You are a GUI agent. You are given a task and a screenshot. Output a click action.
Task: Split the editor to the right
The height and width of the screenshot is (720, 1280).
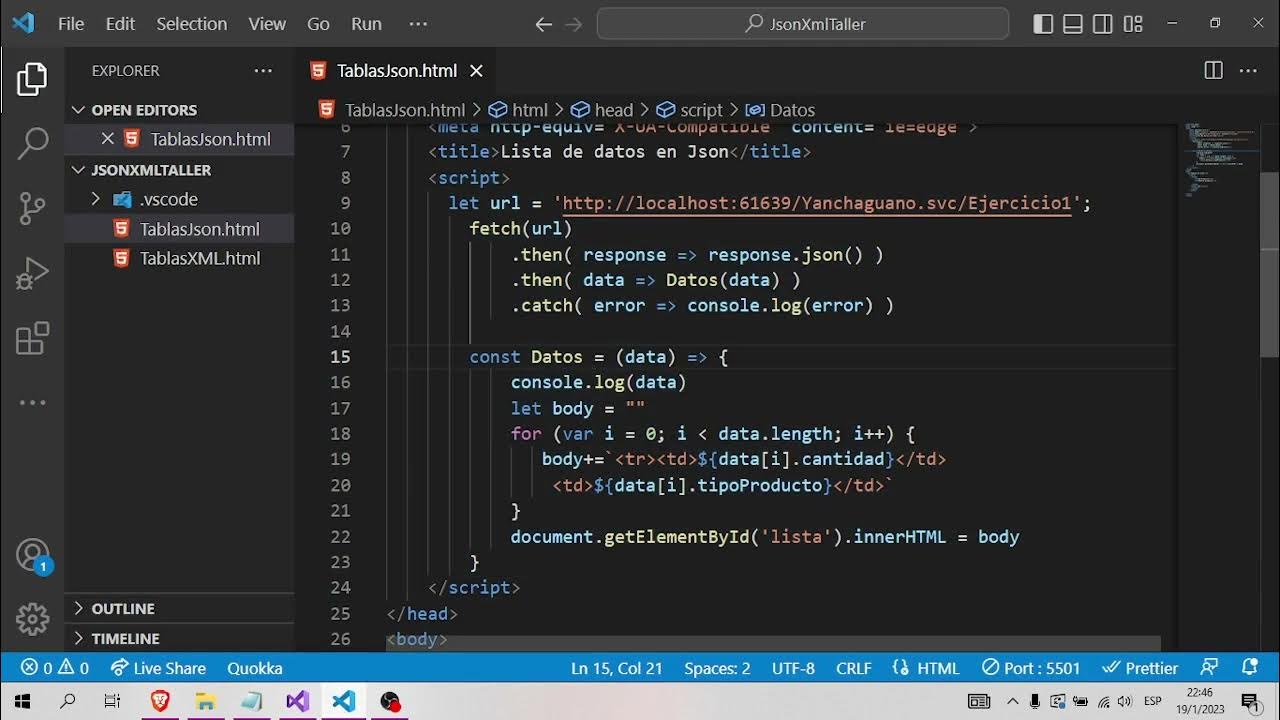pyautogui.click(x=1213, y=70)
